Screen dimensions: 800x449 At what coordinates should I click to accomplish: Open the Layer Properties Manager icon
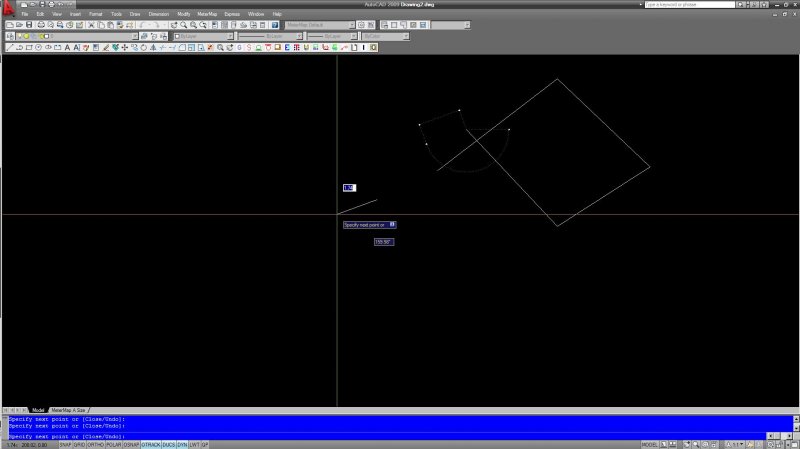[10, 36]
